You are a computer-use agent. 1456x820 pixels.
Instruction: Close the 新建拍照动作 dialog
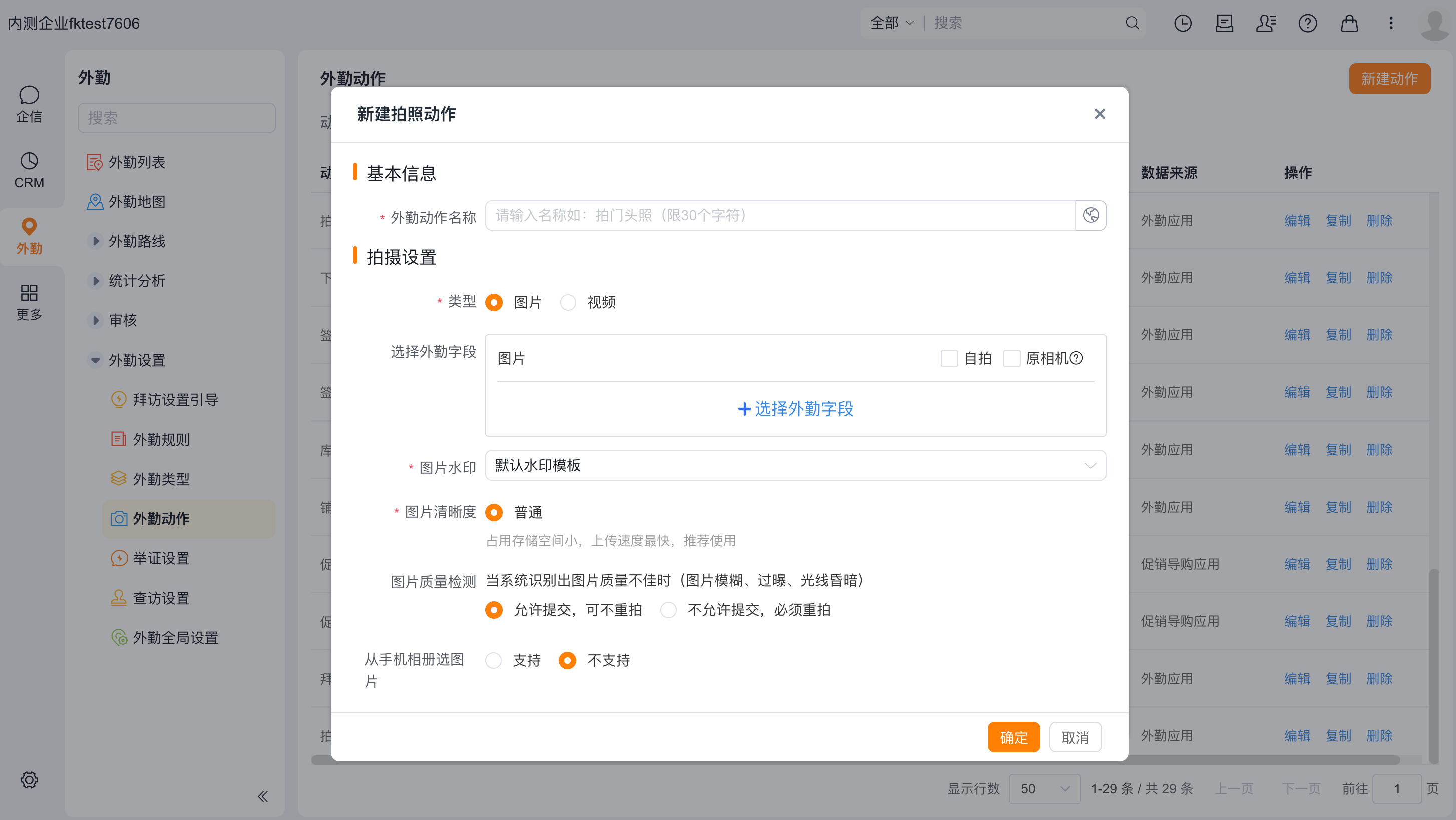[x=1100, y=114]
